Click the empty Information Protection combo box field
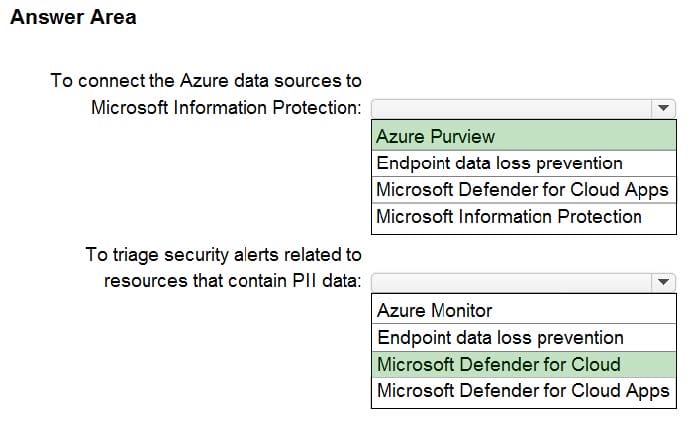Screen dimensions: 689x431 pos(510,109)
